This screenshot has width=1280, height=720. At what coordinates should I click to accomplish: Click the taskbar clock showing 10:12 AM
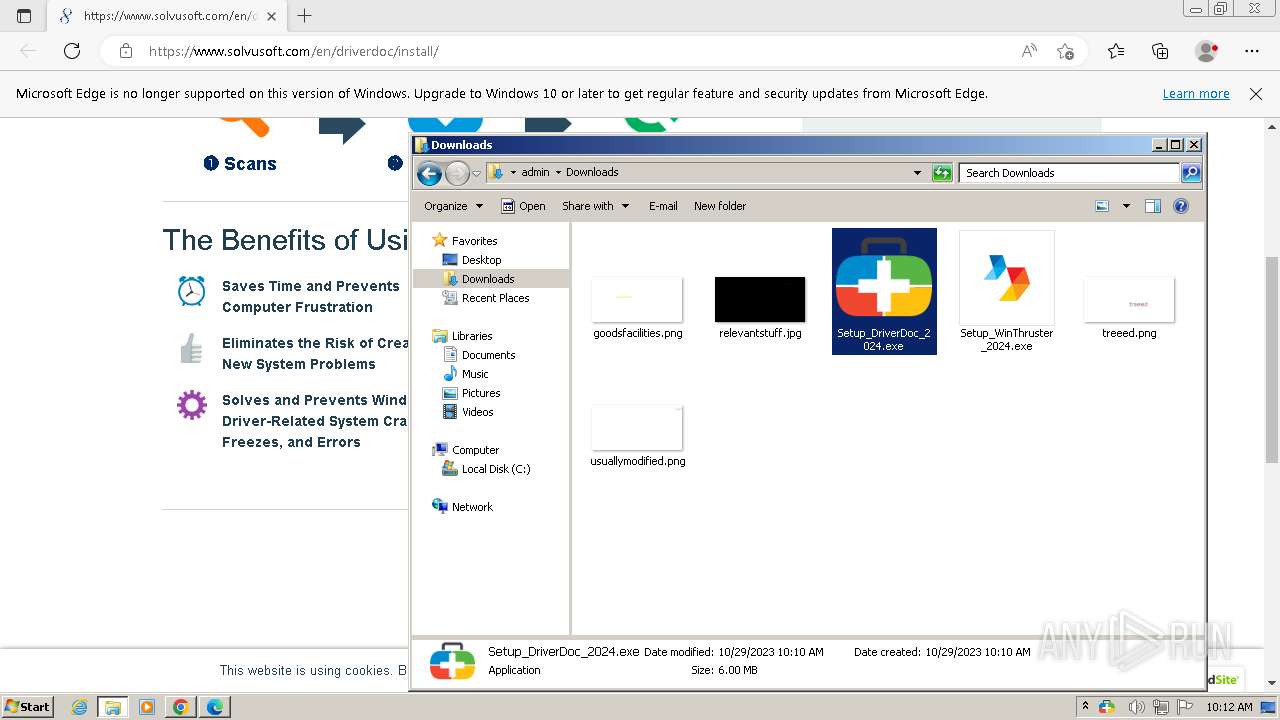point(1229,707)
